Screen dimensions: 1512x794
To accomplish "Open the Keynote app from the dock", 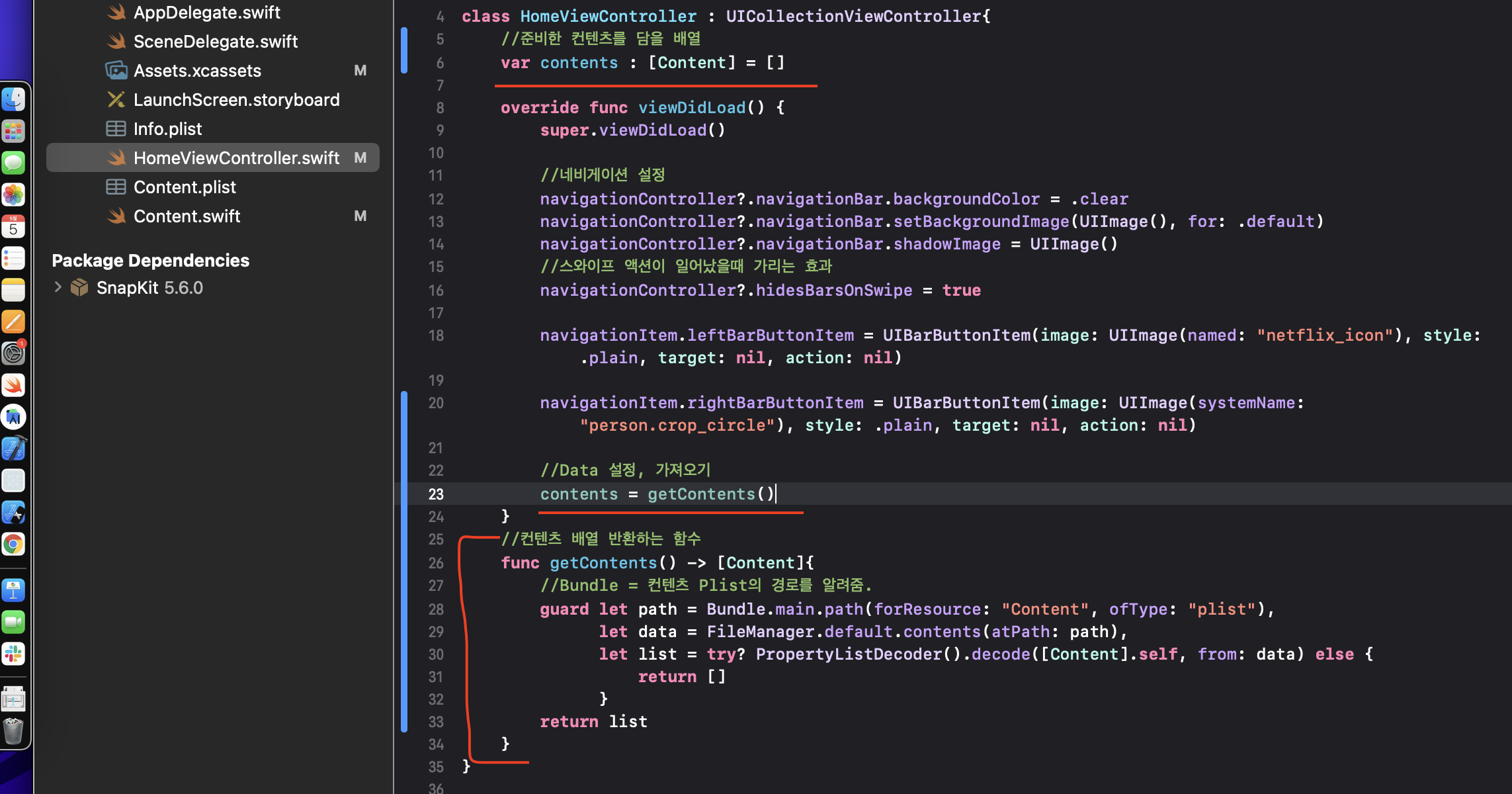I will pos(13,590).
